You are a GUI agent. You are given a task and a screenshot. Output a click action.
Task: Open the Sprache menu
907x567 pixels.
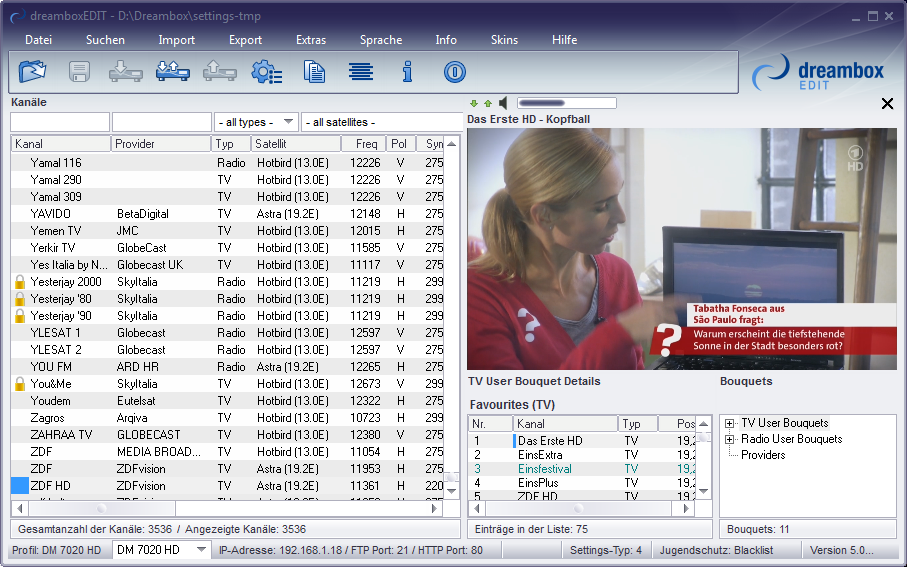click(x=381, y=40)
